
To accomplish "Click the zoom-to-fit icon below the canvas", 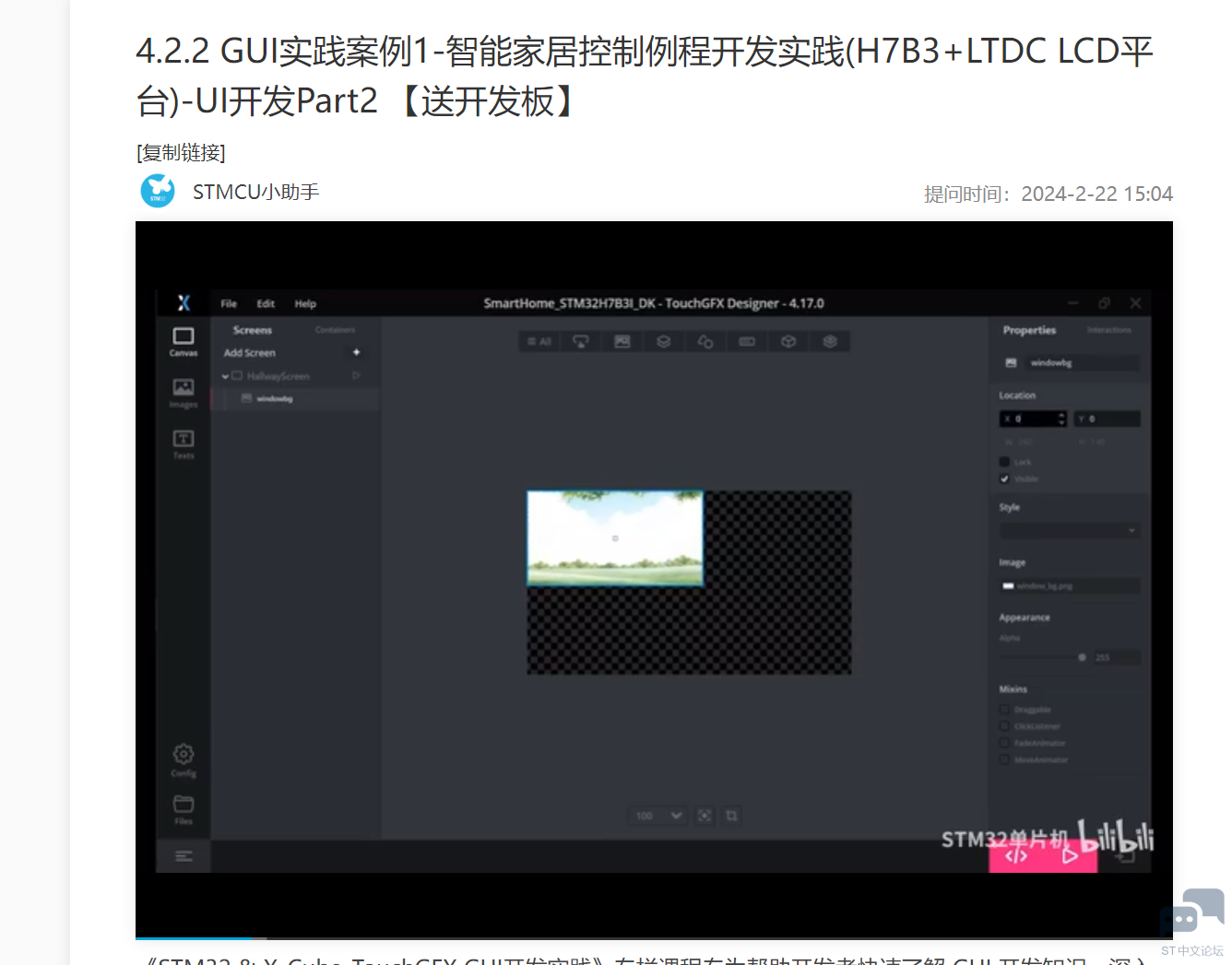I will point(705,816).
